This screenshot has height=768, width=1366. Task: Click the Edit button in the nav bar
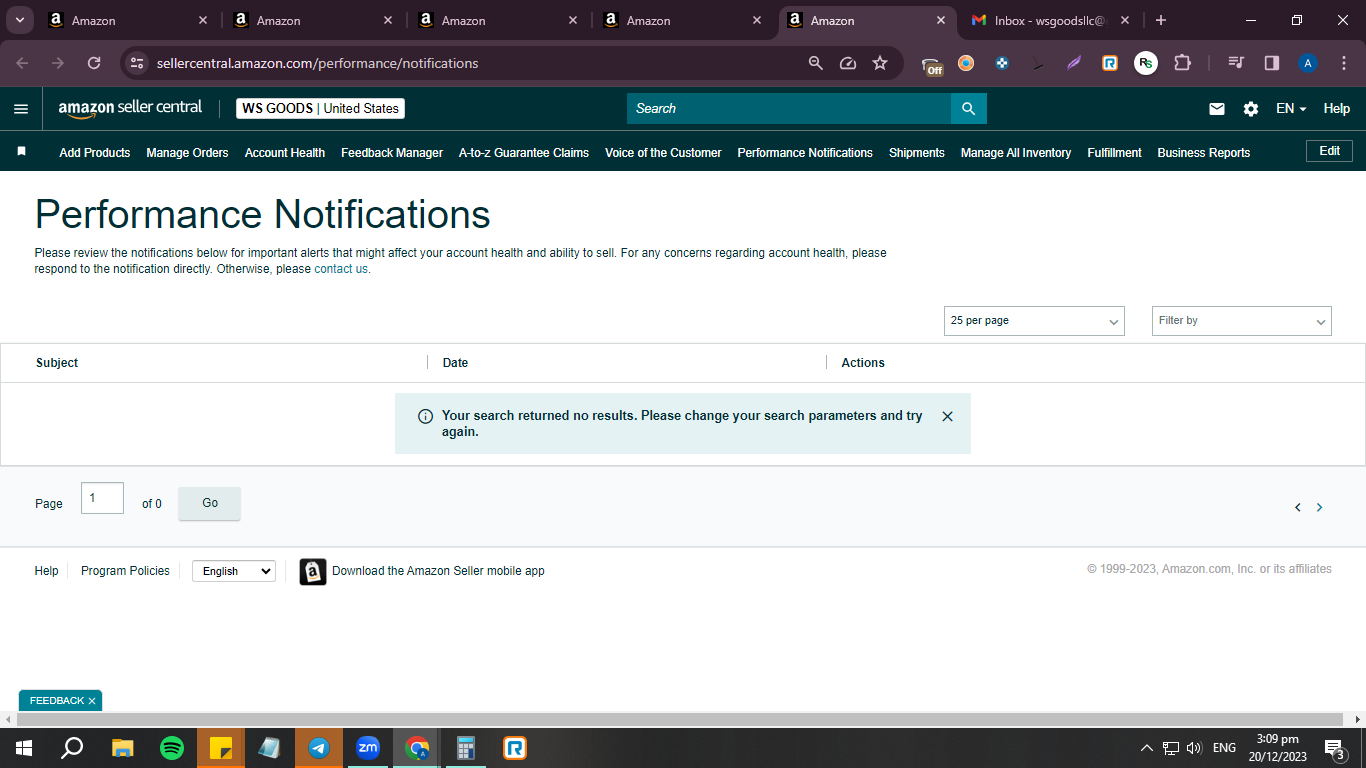(x=1329, y=151)
